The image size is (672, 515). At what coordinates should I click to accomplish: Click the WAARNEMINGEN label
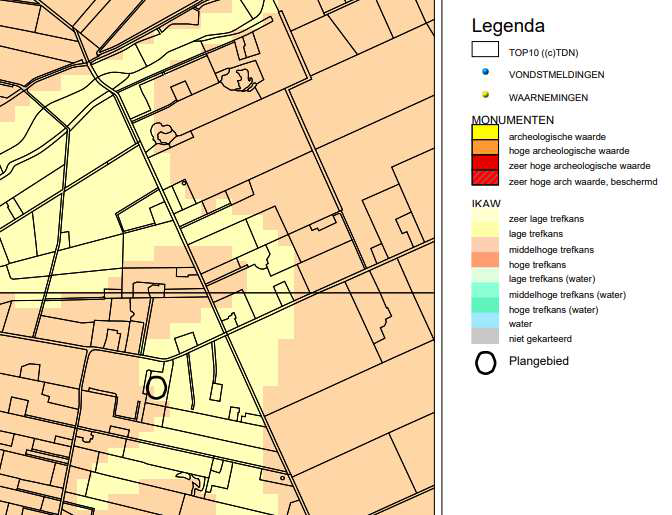tap(549, 98)
